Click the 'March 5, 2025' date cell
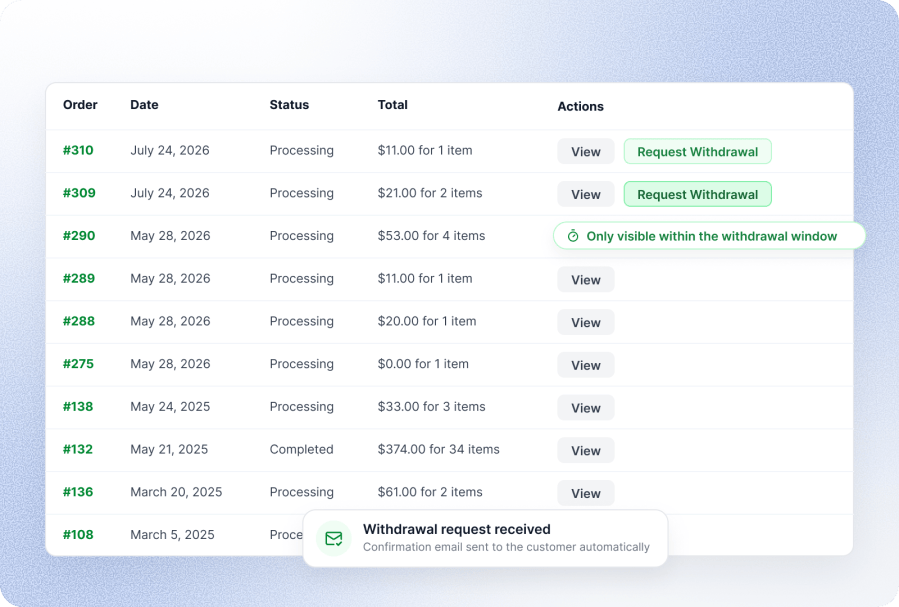Viewport: 899px width, 607px height. [173, 535]
